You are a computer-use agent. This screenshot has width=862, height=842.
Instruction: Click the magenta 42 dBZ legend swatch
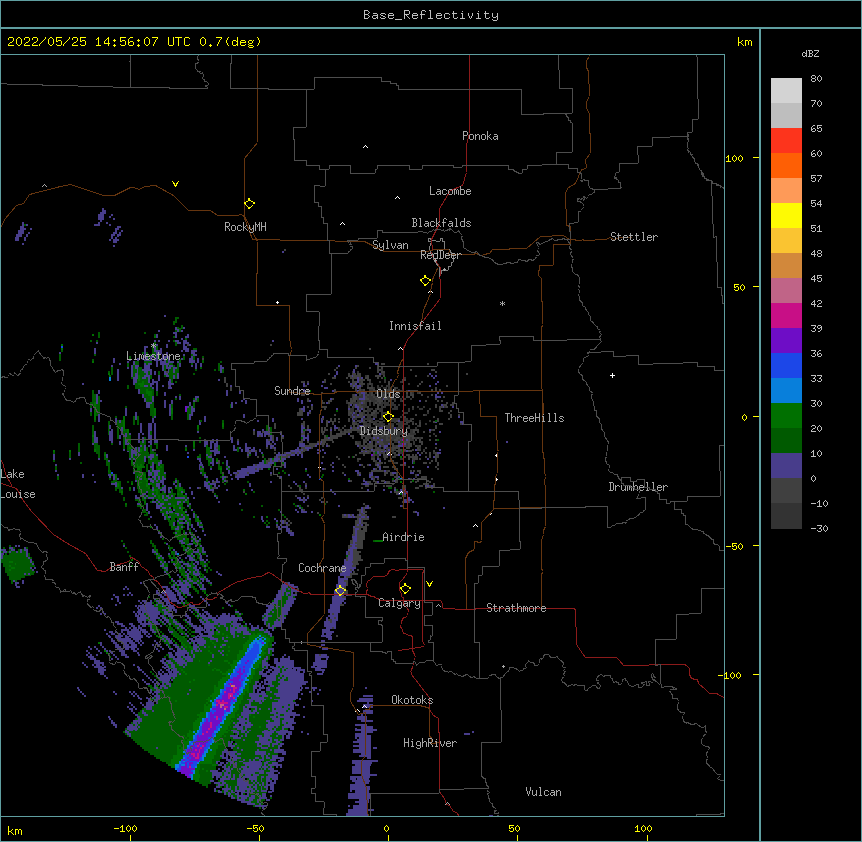tap(786, 315)
